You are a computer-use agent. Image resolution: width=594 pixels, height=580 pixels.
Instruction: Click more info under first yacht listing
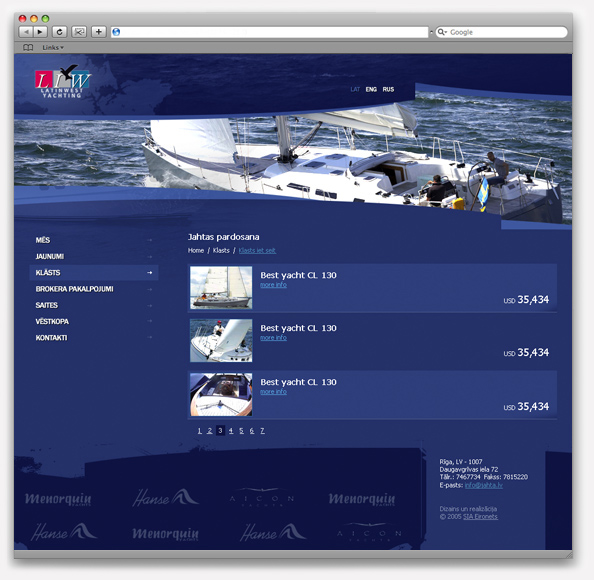274,285
